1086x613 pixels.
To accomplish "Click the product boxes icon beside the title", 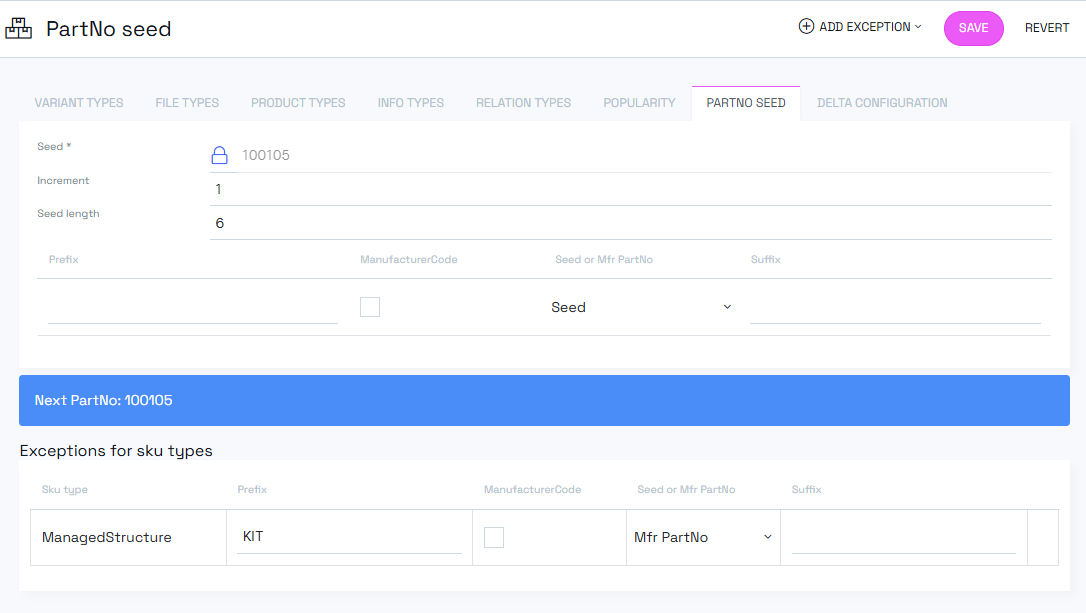I will pyautogui.click(x=19, y=29).
